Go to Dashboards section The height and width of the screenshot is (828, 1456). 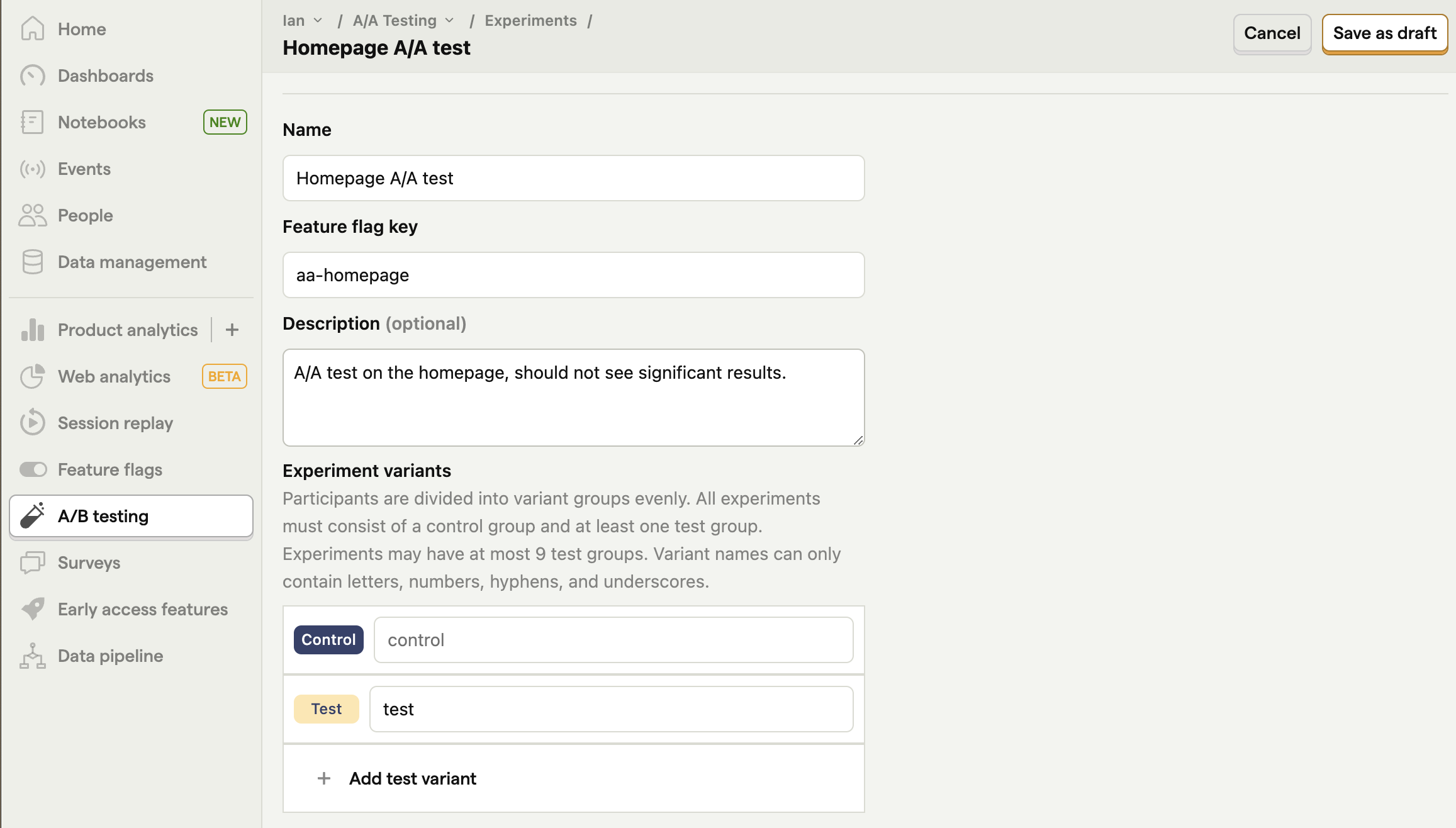pyautogui.click(x=131, y=76)
